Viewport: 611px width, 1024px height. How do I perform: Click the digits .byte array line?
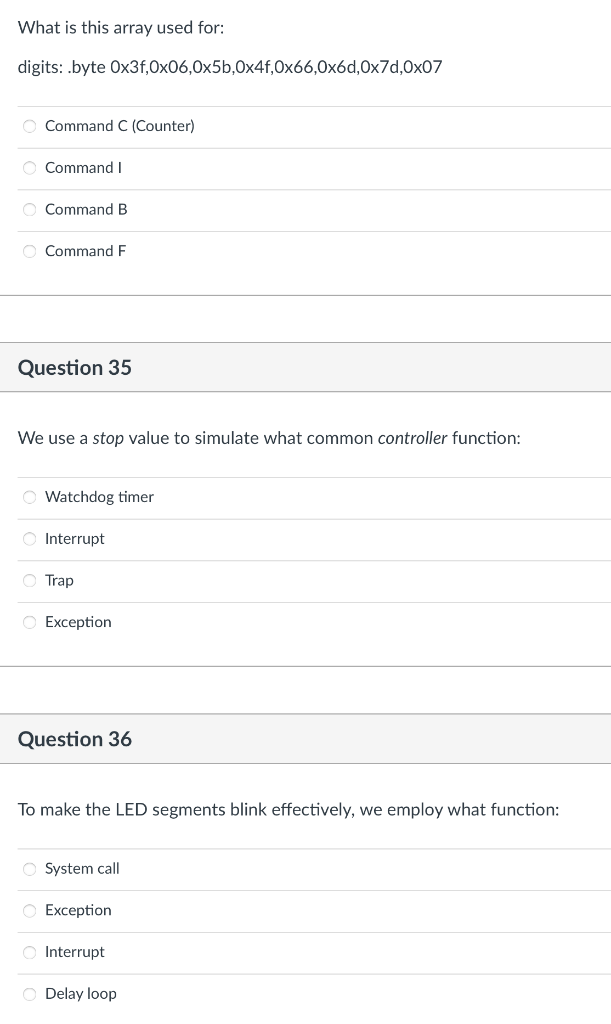[230, 68]
